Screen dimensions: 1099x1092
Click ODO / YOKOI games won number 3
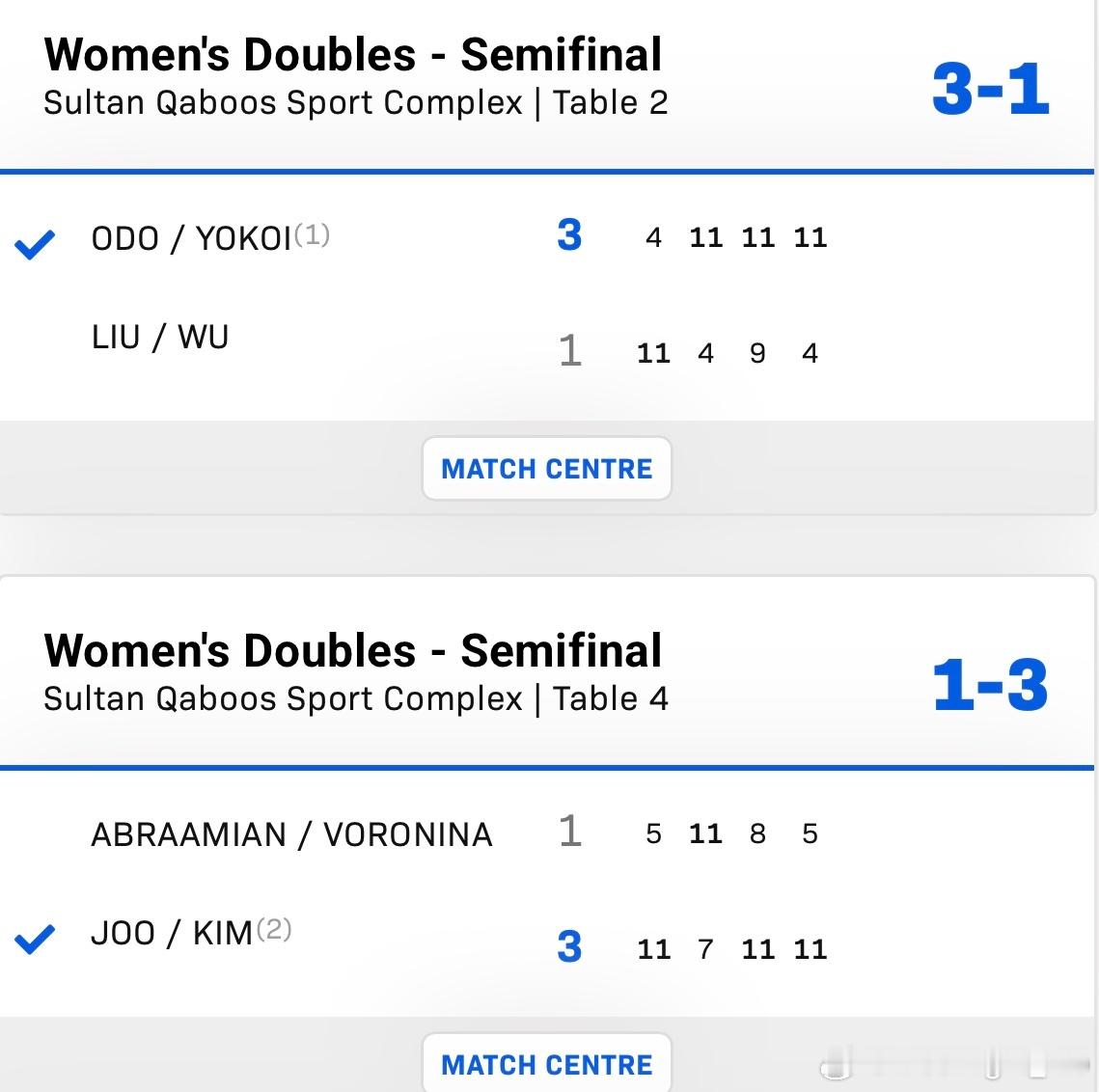569,234
